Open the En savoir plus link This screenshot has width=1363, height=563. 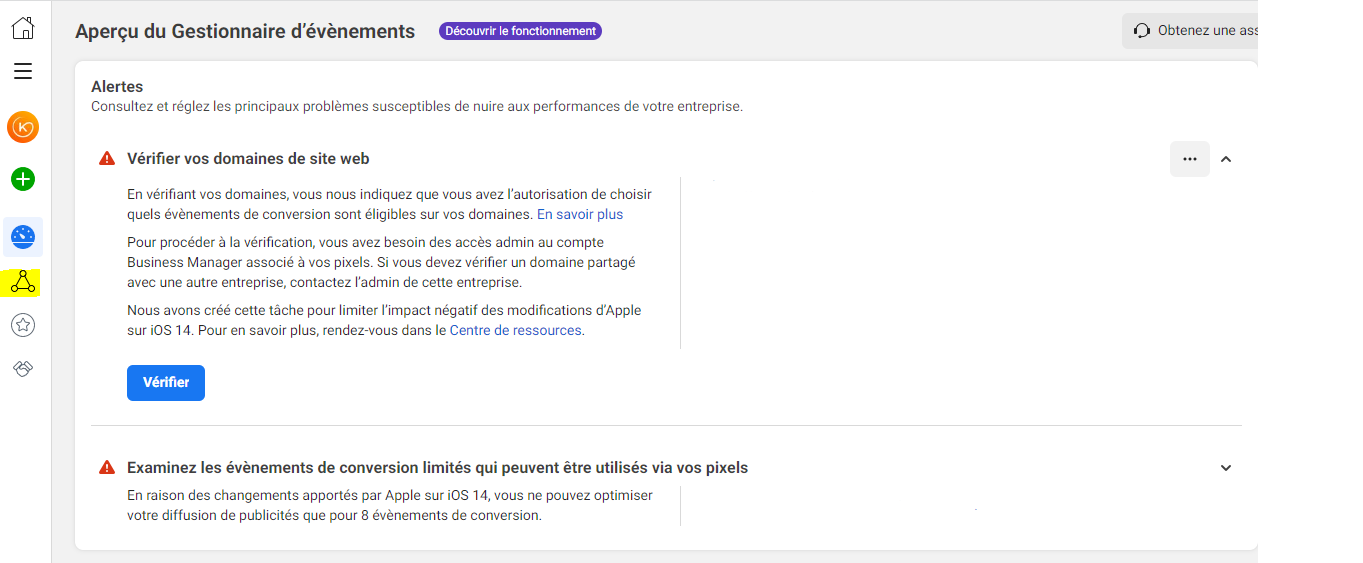(580, 214)
